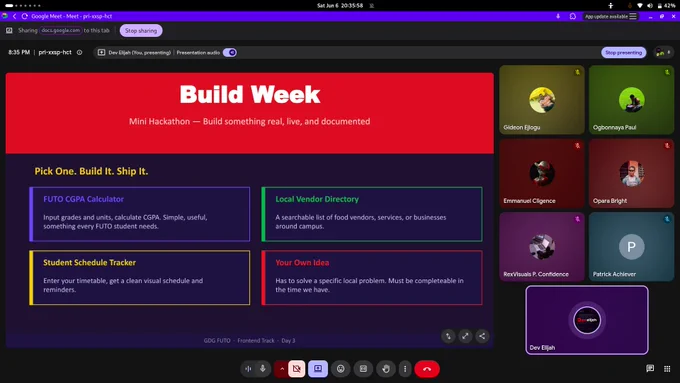Send a reaction emoji
680x383 pixels.
(341, 369)
